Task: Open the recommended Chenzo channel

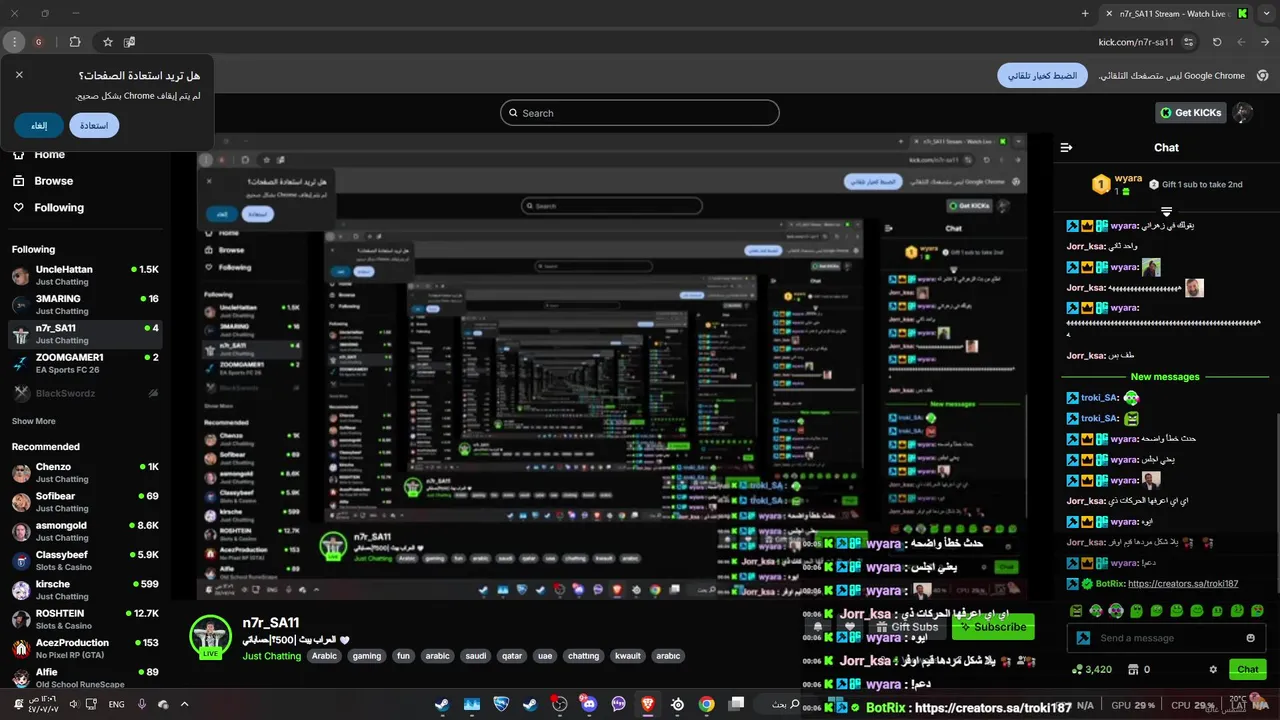Action: [x=85, y=472]
